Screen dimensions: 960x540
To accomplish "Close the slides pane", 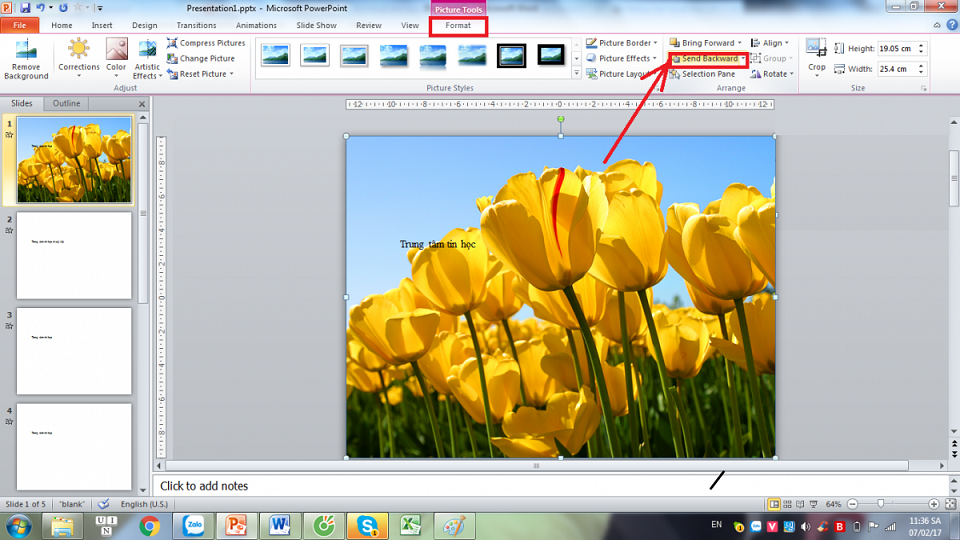I will 142,104.
